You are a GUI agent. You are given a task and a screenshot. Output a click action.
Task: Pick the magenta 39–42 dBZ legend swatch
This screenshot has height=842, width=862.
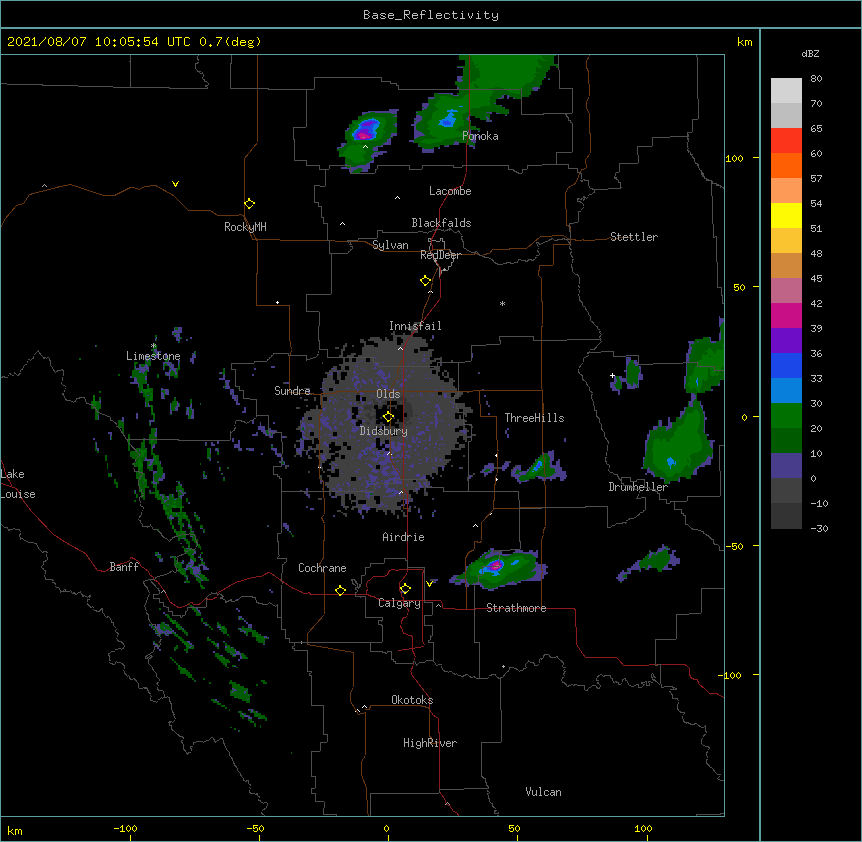(x=786, y=315)
